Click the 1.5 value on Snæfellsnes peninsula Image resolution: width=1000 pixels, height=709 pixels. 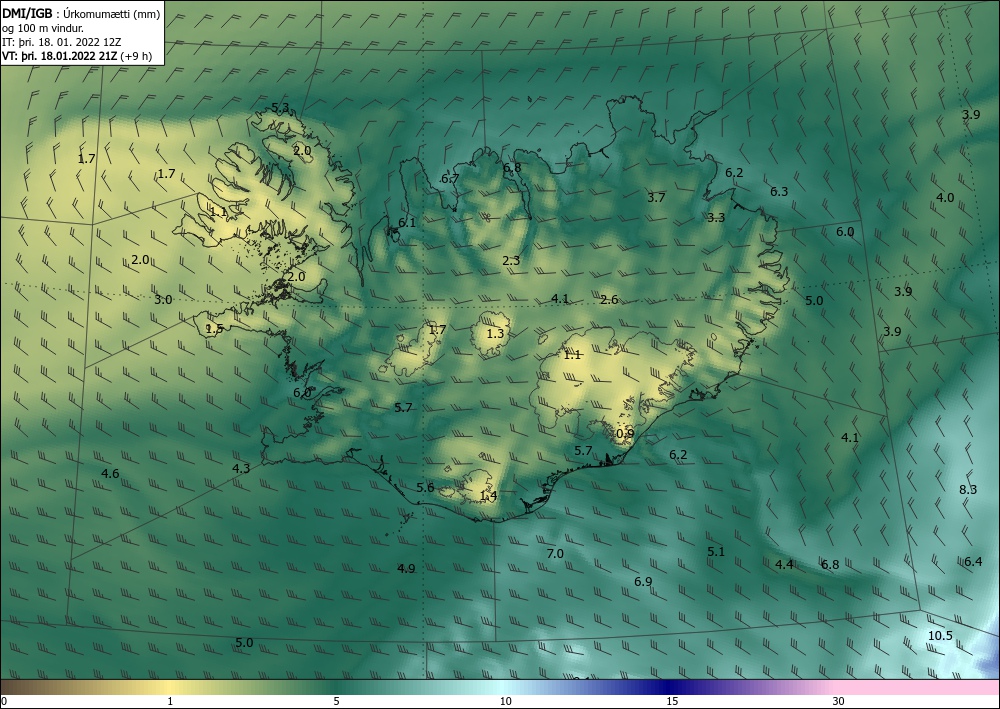click(x=214, y=329)
